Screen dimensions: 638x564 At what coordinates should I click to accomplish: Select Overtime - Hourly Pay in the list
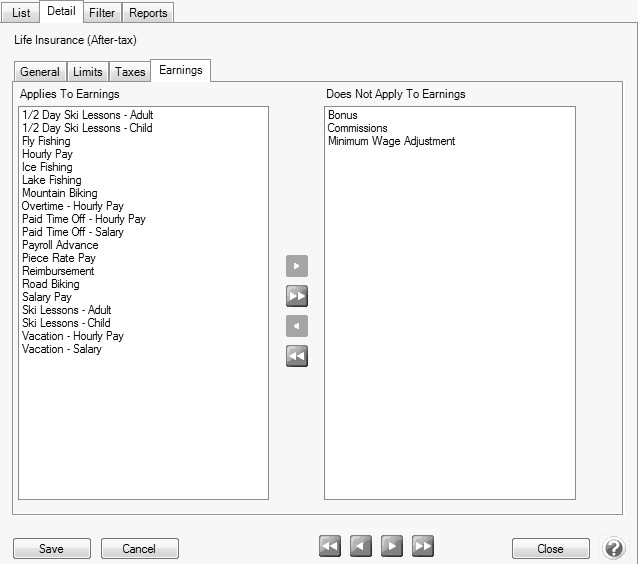tap(73, 206)
